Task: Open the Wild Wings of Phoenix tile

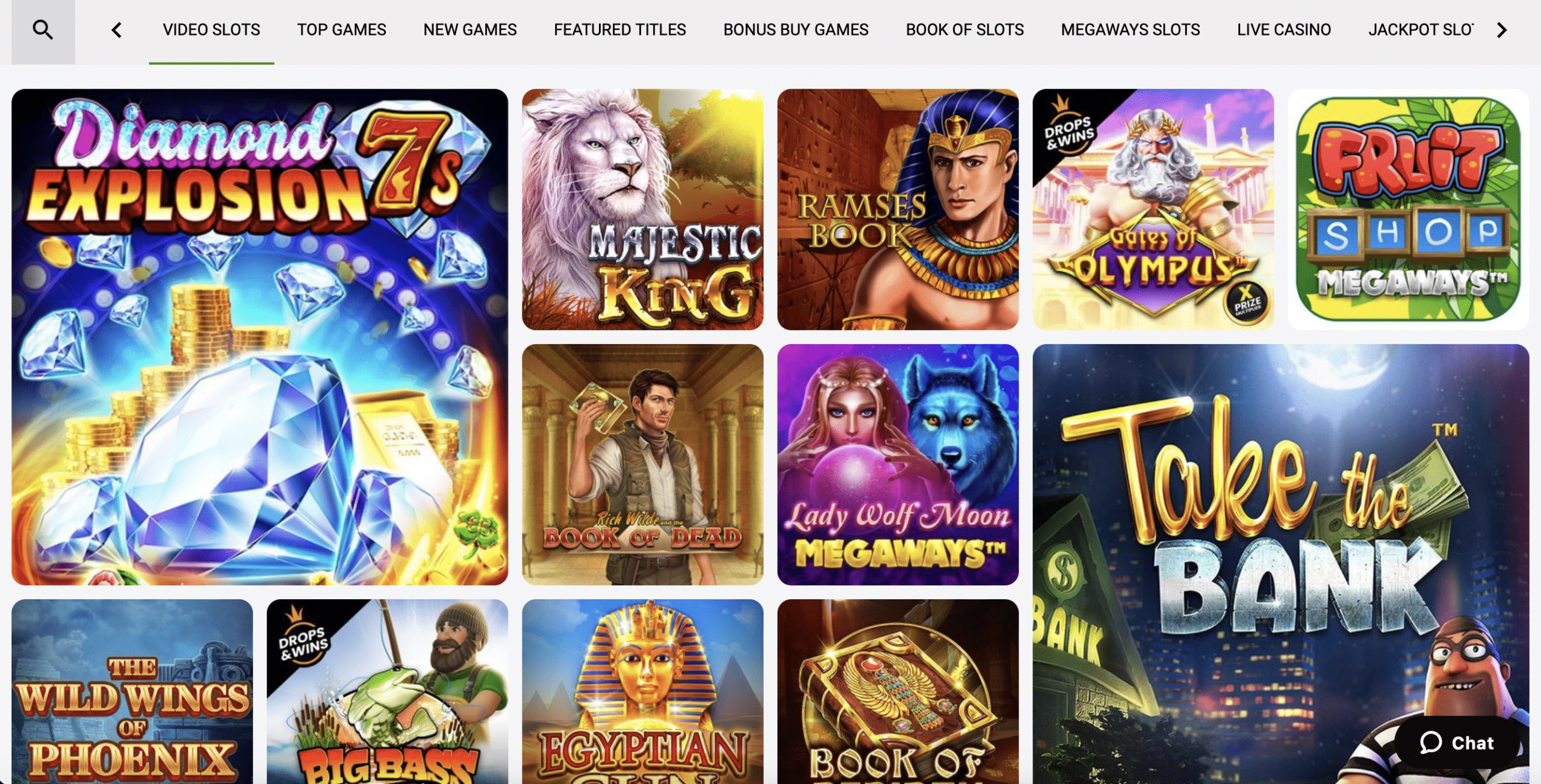Action: pos(132,691)
